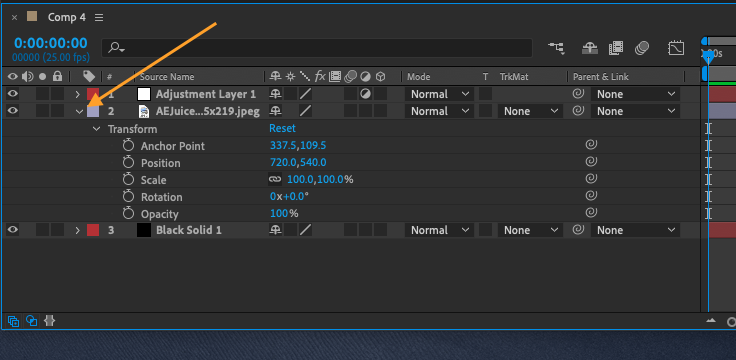Toggle the Layer Switches pane button
This screenshot has width=736, height=360.
click(14, 321)
